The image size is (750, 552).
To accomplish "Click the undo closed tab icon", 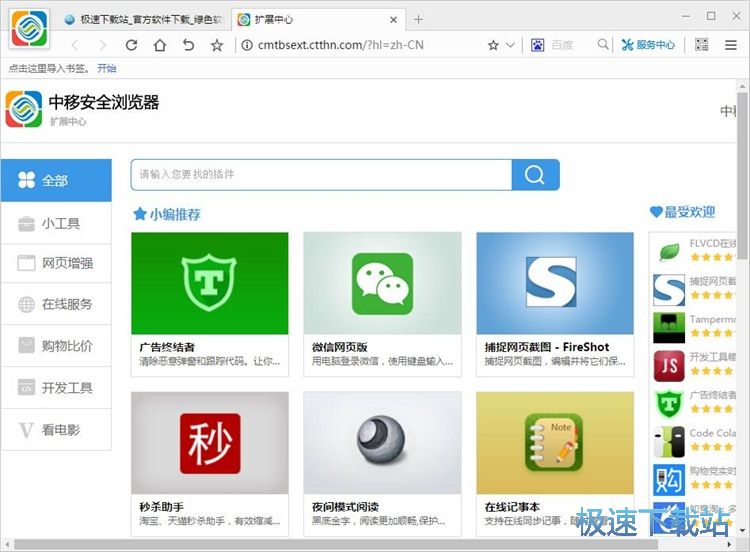I will pyautogui.click(x=188, y=45).
